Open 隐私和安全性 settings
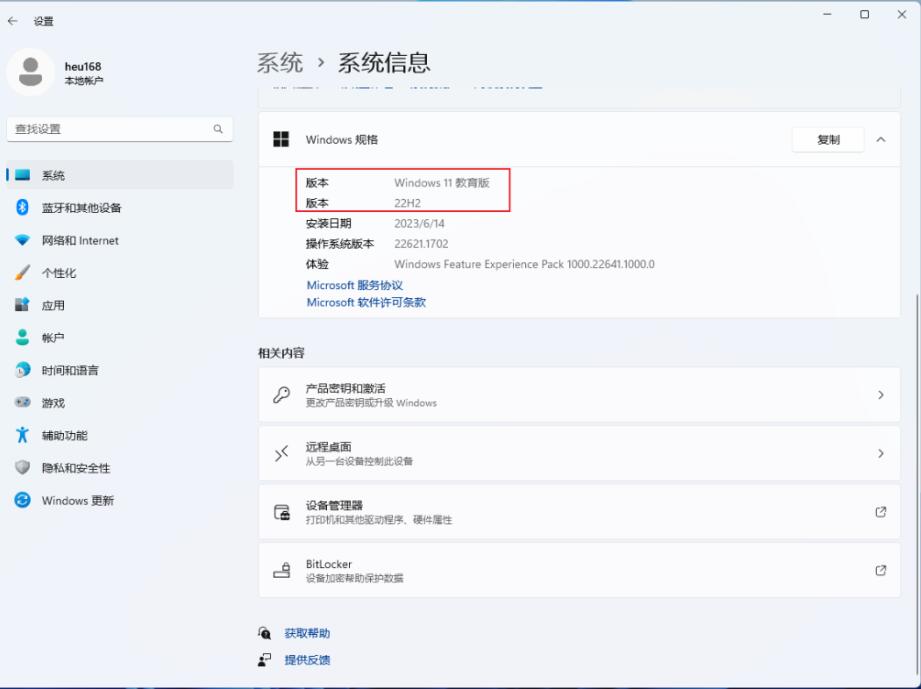The width and height of the screenshot is (921, 689). (120, 468)
